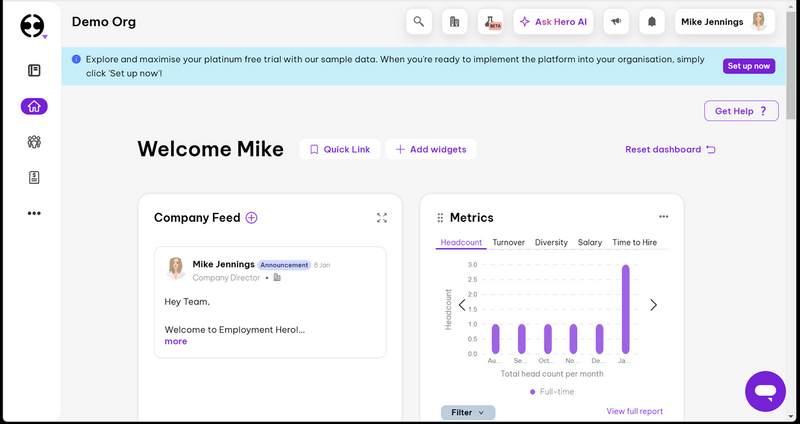Viewport: 800px width, 424px height.
Task: Open the payslip dollar icon in sidebar
Action: (34, 178)
